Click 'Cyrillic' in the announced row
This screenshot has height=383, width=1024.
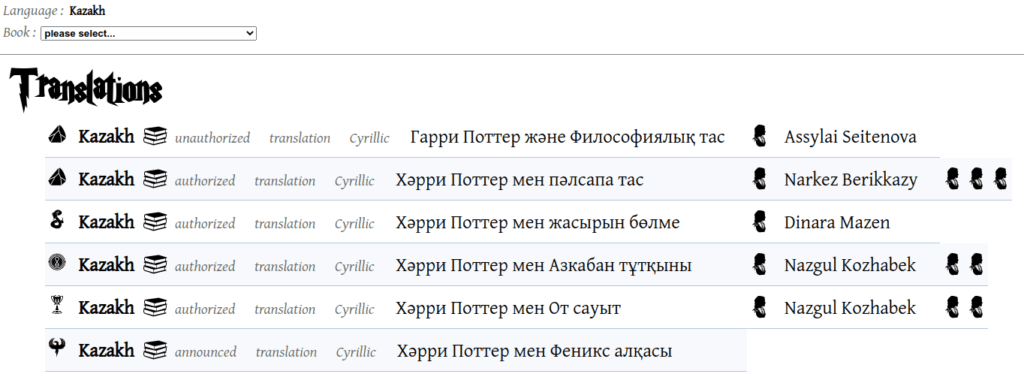356,352
